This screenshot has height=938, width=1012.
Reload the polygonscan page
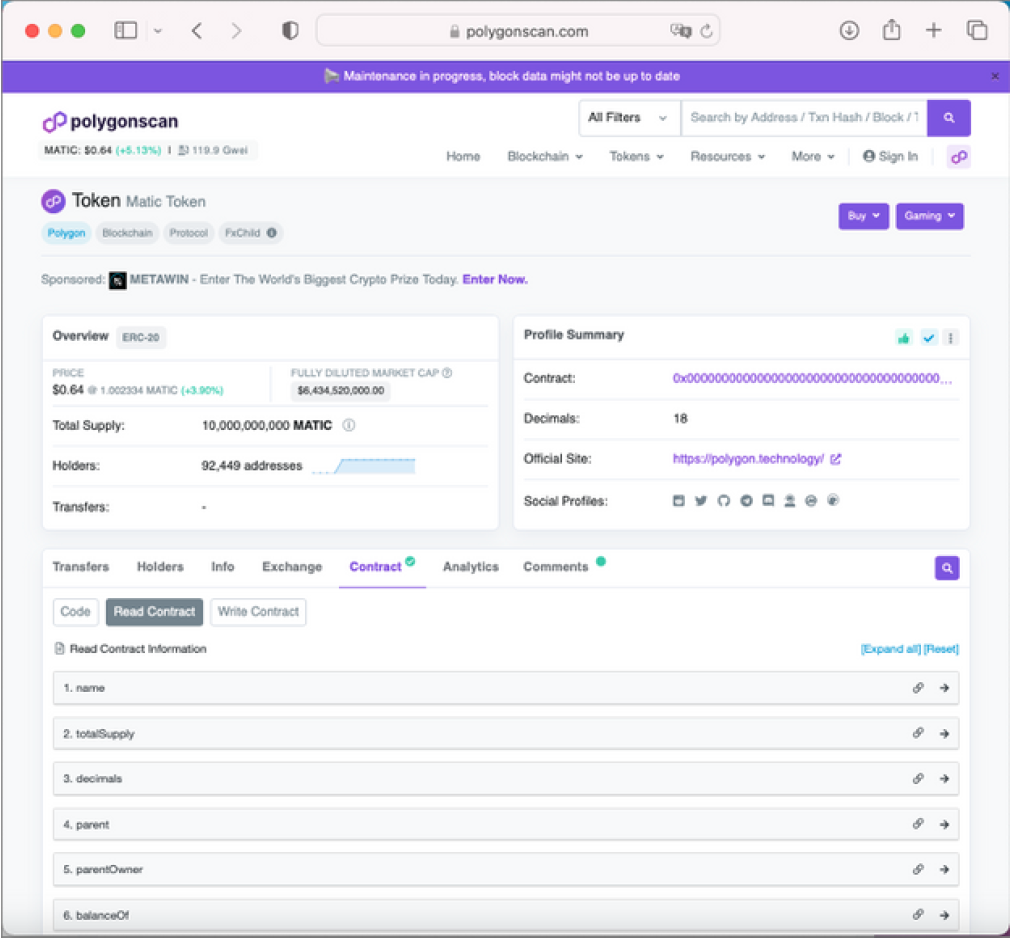(707, 30)
